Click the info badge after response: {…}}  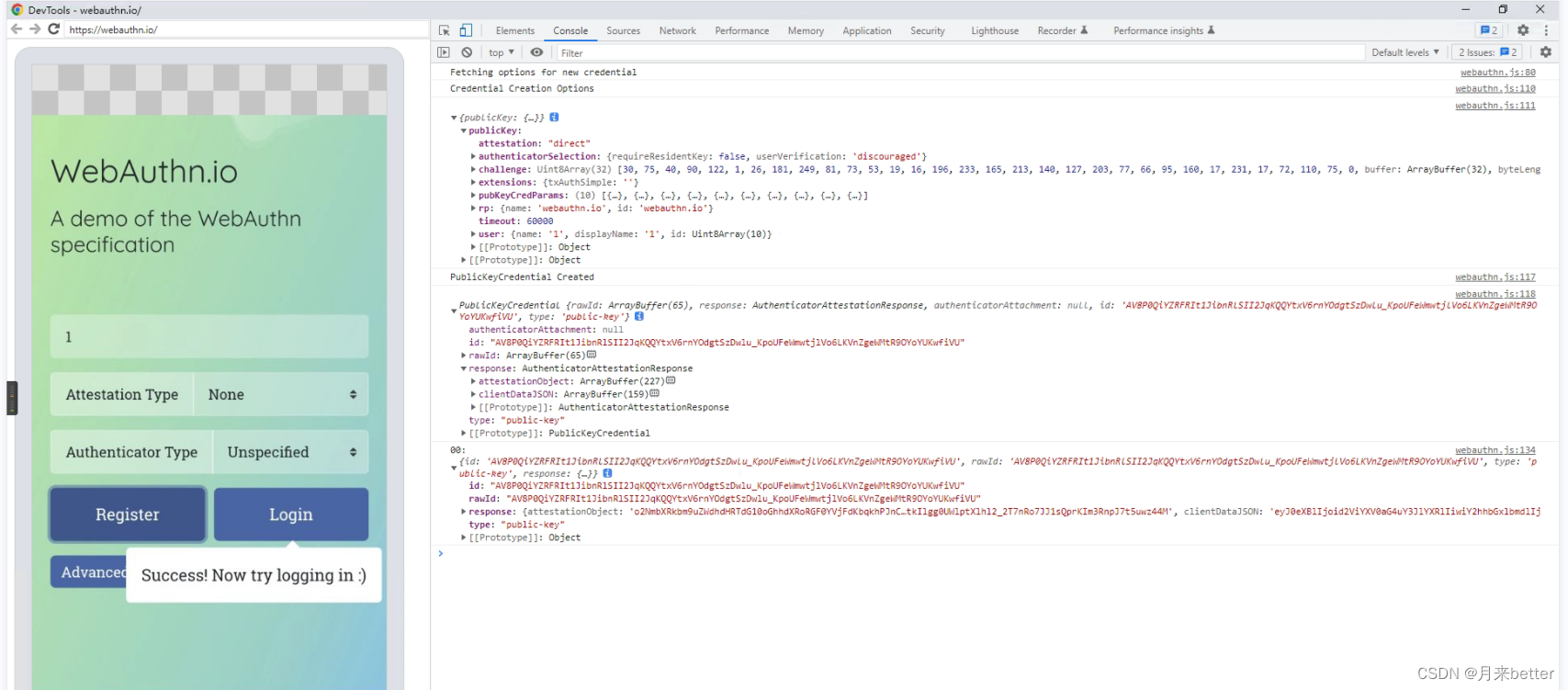point(607,473)
